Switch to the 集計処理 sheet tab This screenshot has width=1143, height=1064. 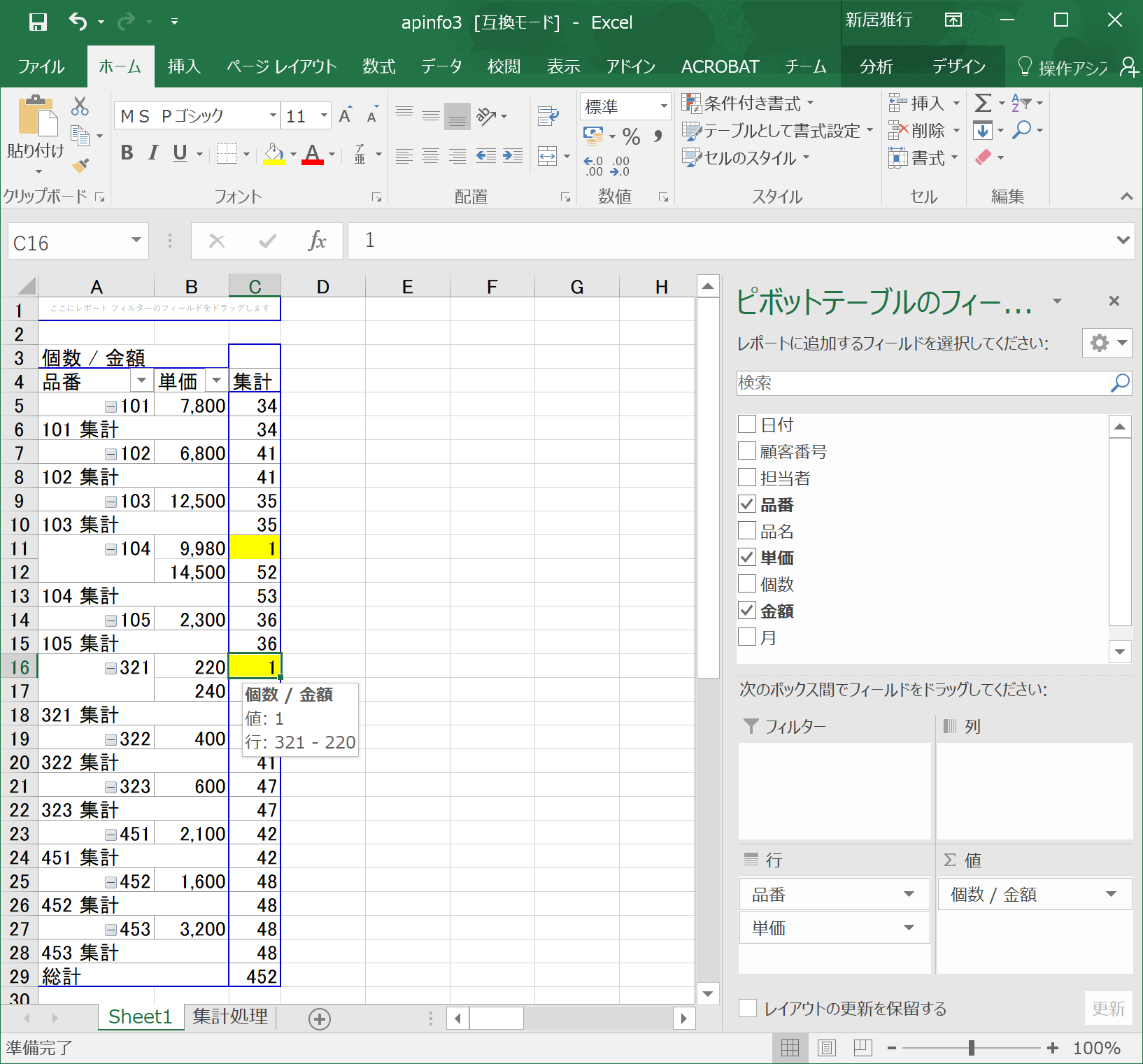[230, 1017]
